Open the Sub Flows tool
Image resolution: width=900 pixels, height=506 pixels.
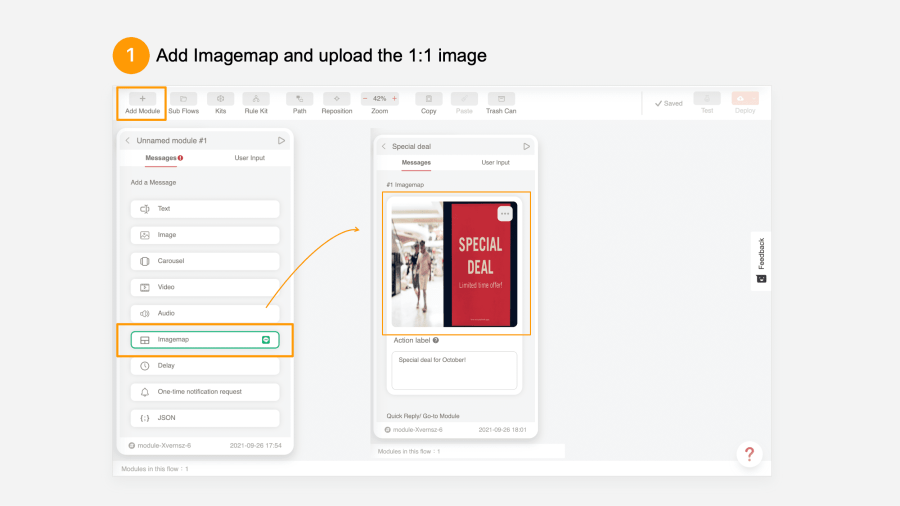(x=183, y=99)
